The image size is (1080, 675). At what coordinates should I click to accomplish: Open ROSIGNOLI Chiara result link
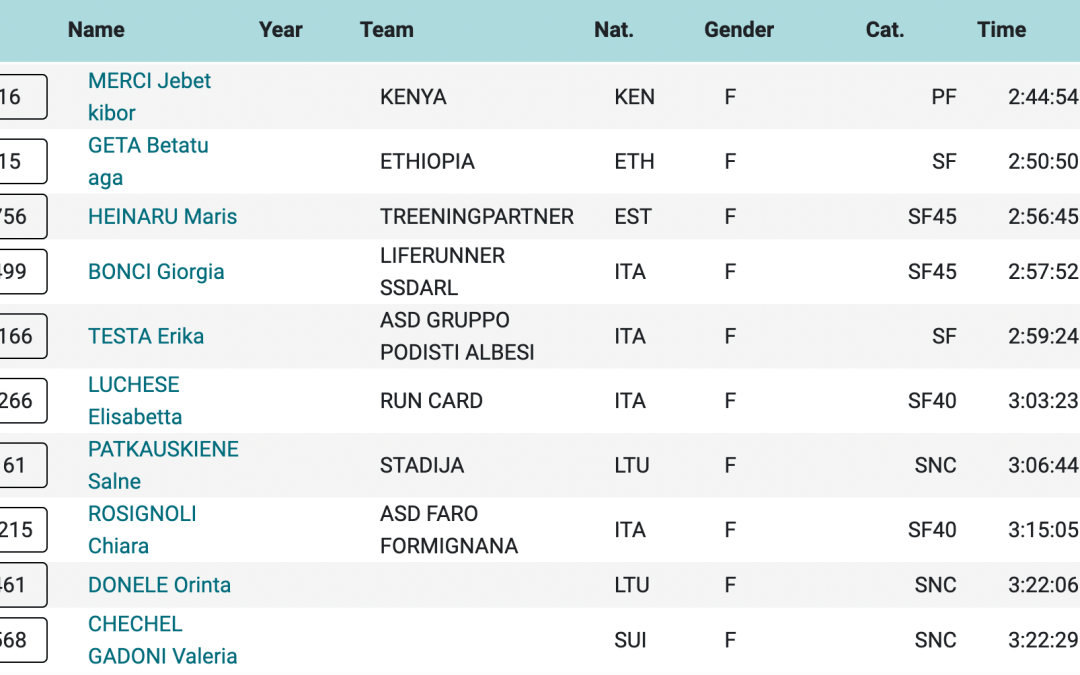pyautogui.click(x=142, y=530)
